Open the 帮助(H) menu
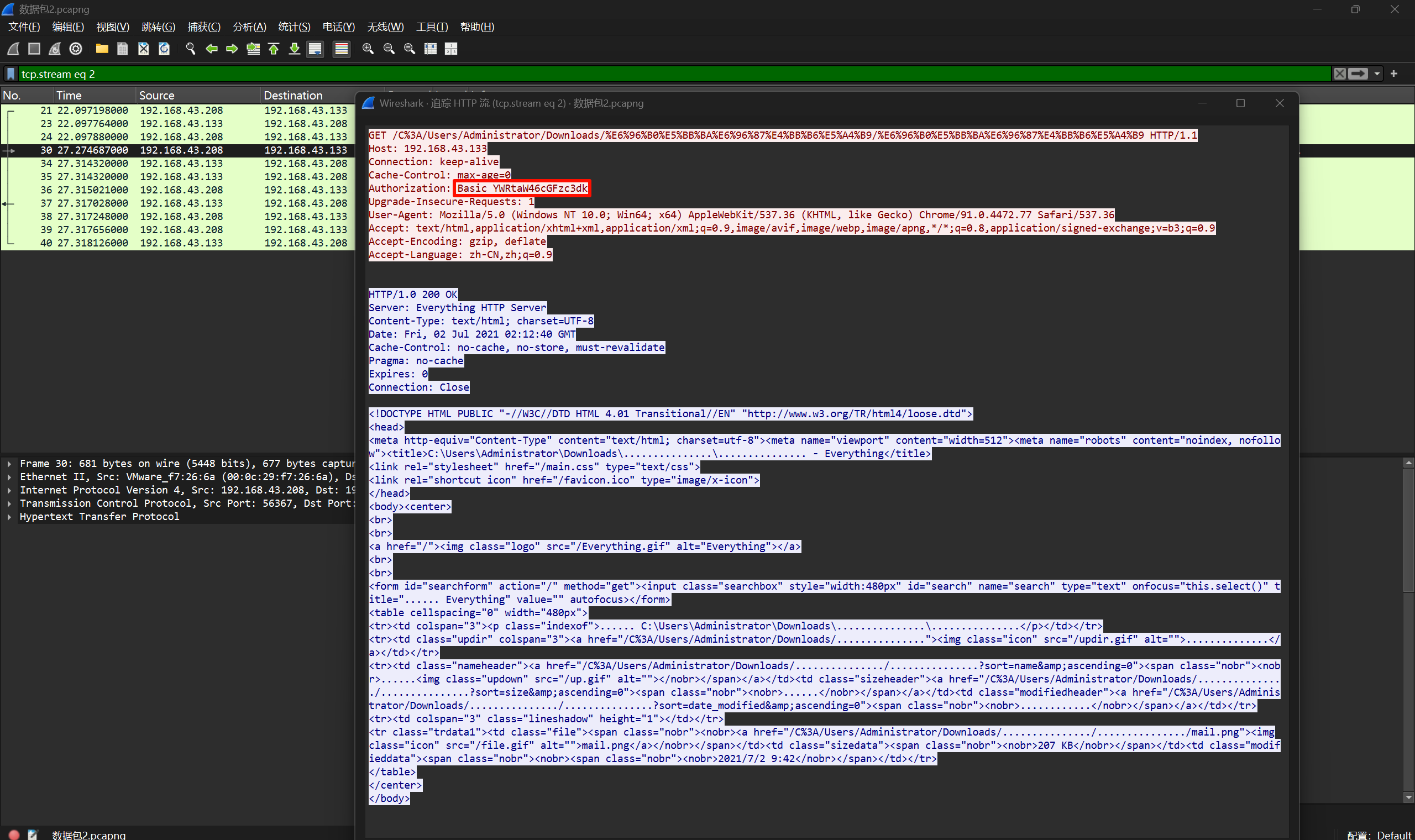1415x840 pixels. coord(477,27)
